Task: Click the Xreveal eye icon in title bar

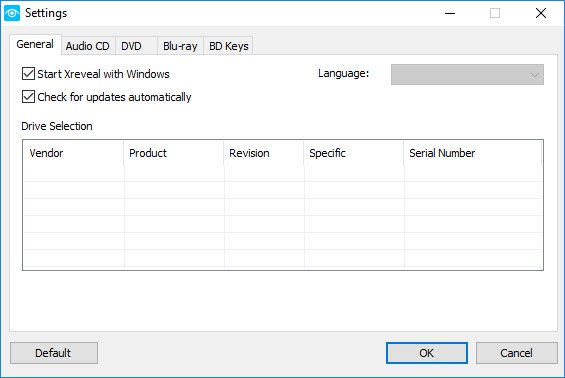Action: coord(12,13)
